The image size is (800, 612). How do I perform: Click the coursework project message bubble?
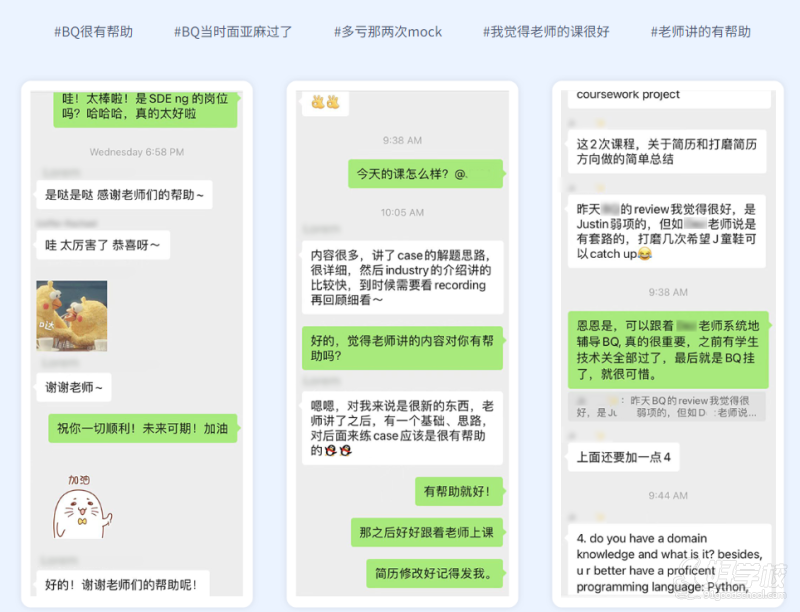629,96
